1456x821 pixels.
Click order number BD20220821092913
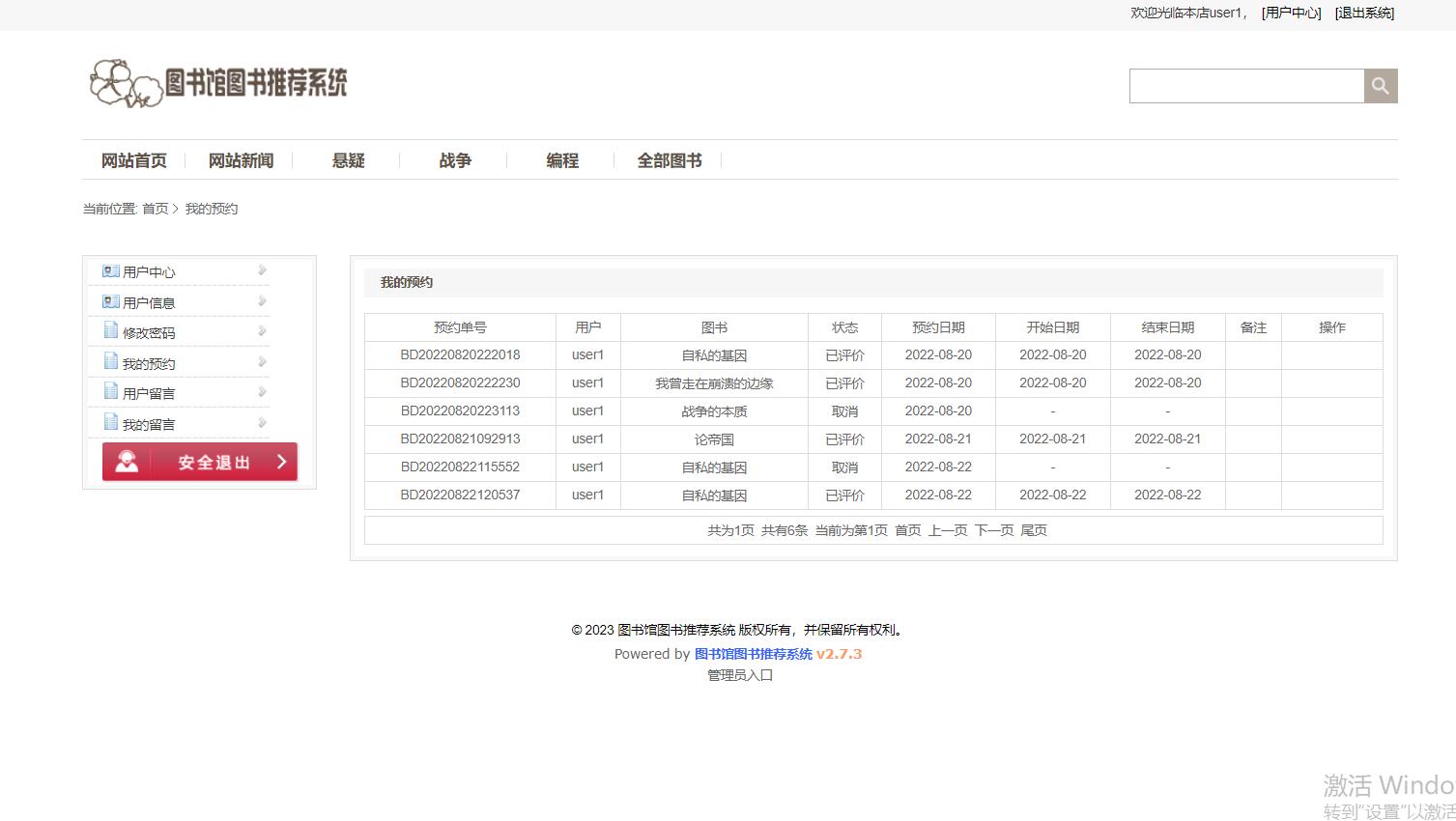click(460, 439)
